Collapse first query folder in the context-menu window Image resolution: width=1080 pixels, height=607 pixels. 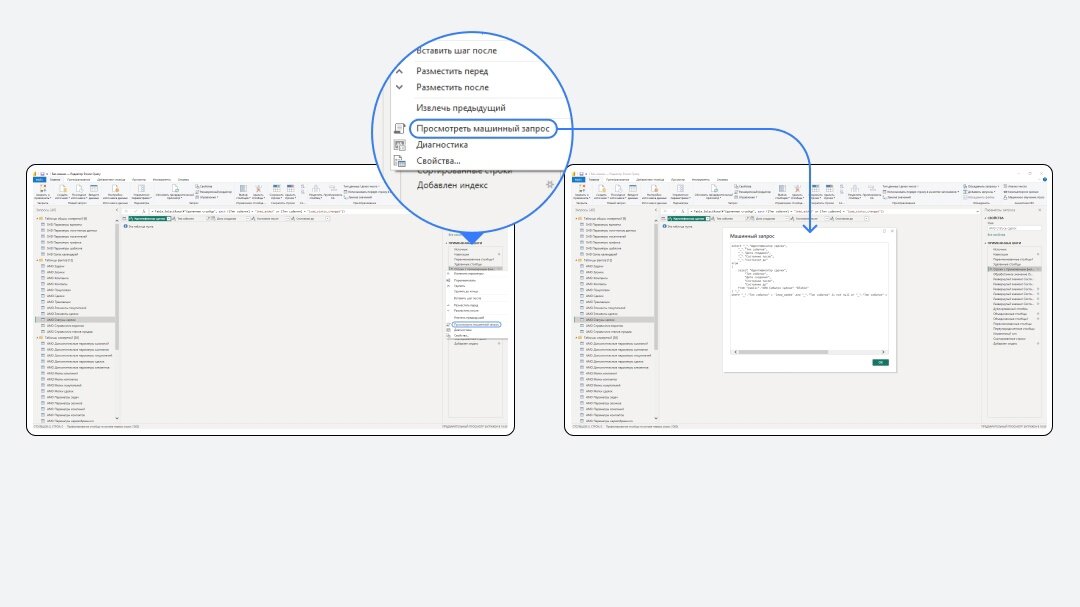(37, 218)
